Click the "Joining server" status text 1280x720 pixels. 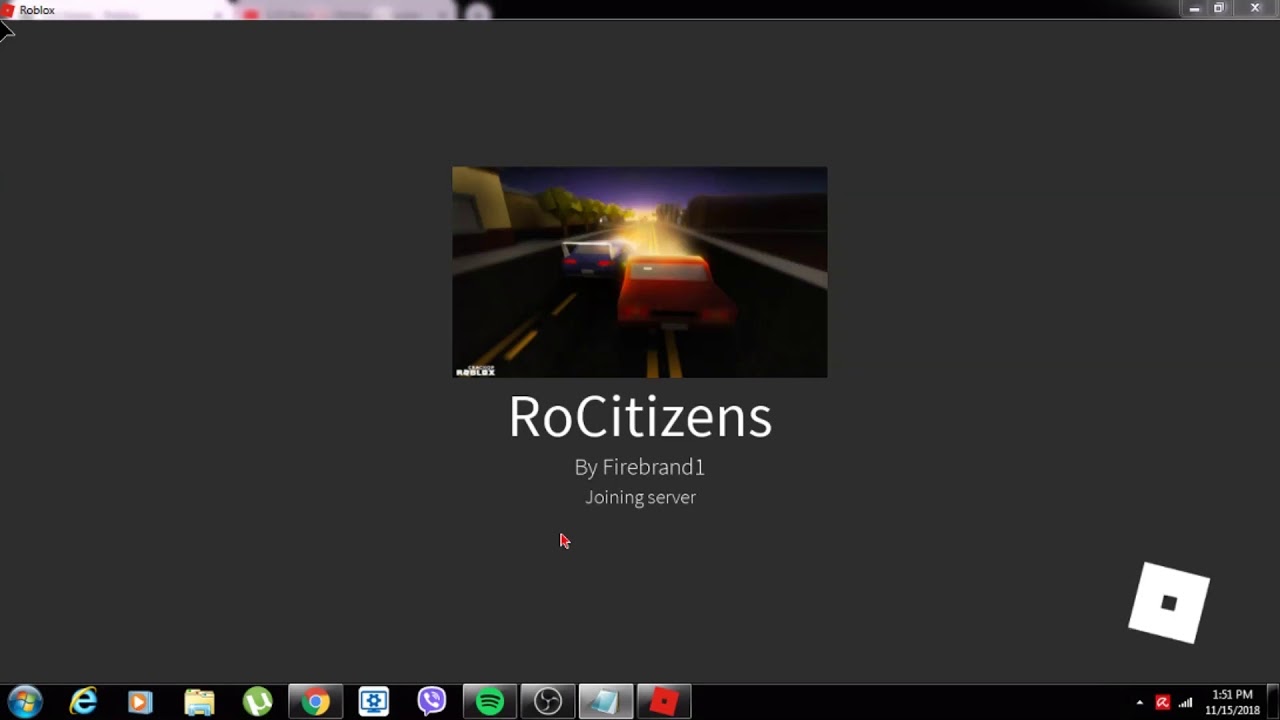pos(640,497)
